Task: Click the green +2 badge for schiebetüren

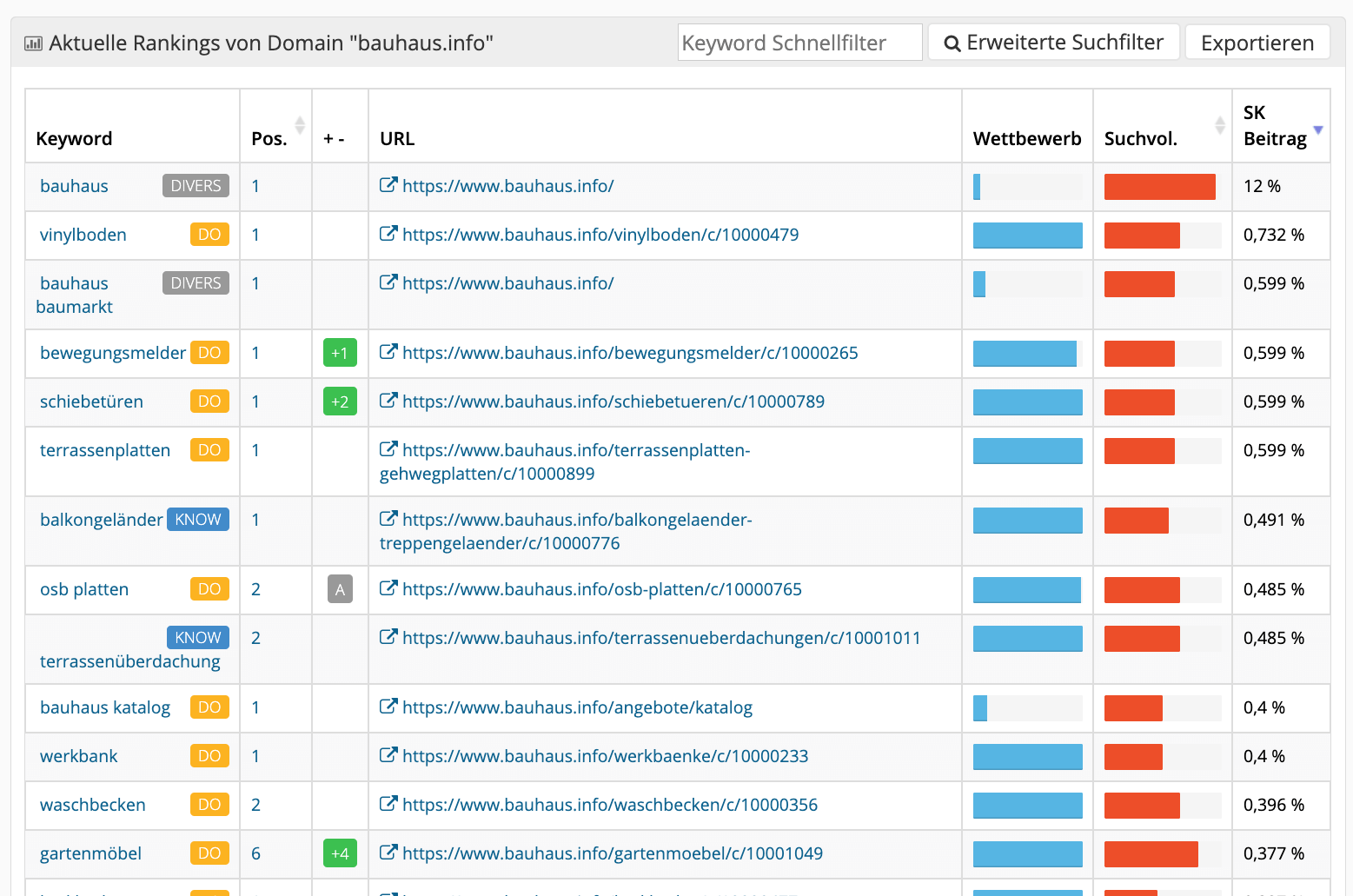Action: 340,402
